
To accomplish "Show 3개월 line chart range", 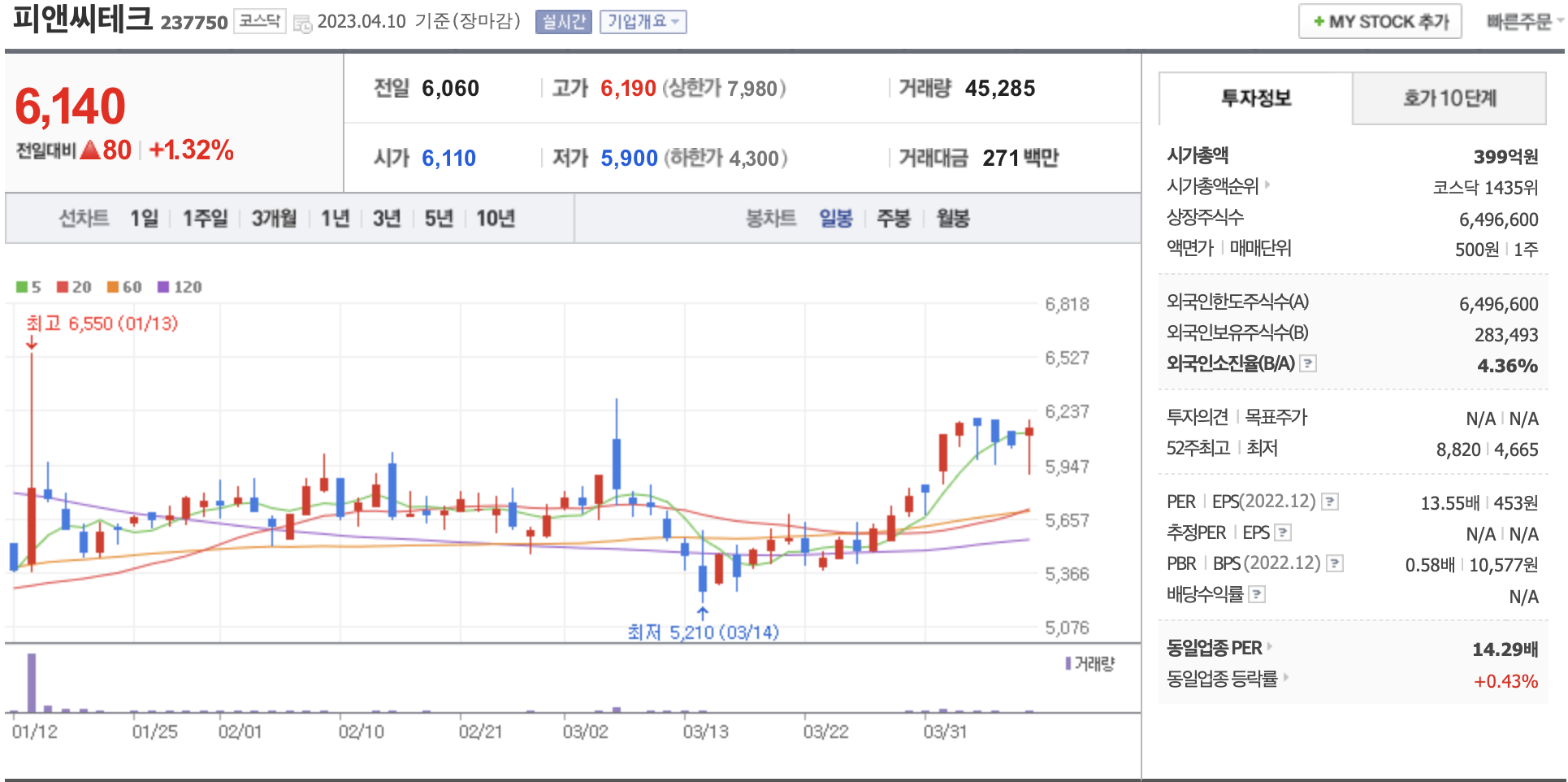I will [x=274, y=218].
